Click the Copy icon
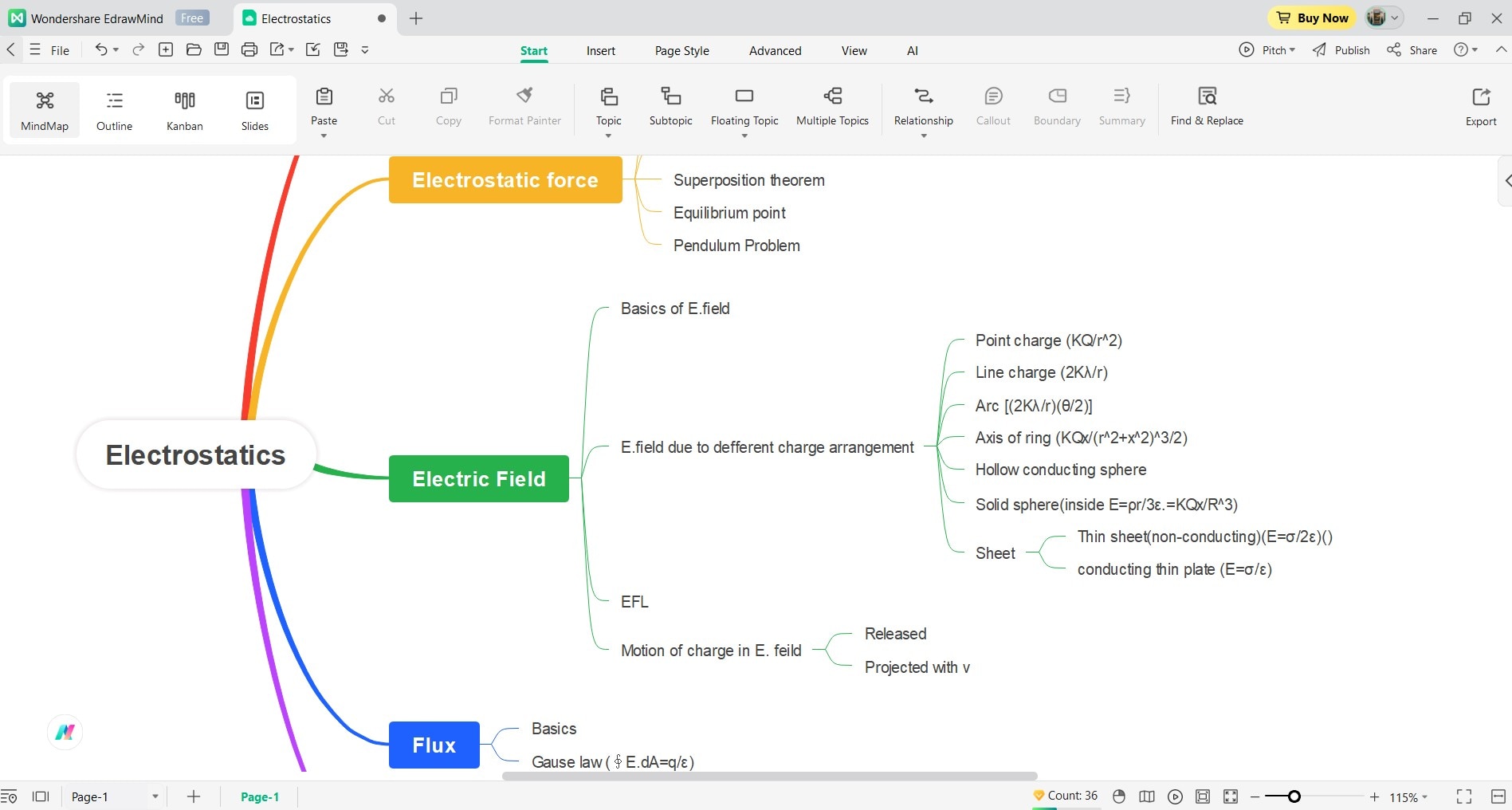The height and width of the screenshot is (810, 1512). 448,96
